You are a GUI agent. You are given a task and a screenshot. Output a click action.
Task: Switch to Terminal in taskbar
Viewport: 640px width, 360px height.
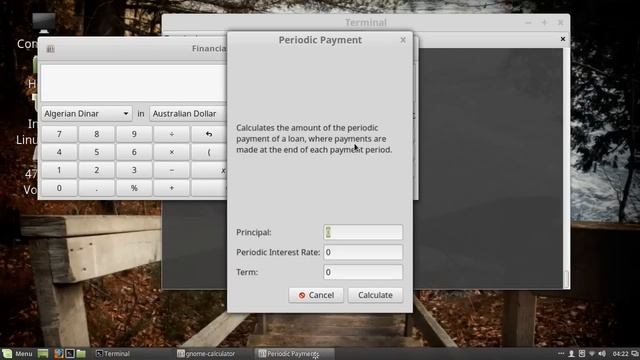pyautogui.click(x=113, y=354)
